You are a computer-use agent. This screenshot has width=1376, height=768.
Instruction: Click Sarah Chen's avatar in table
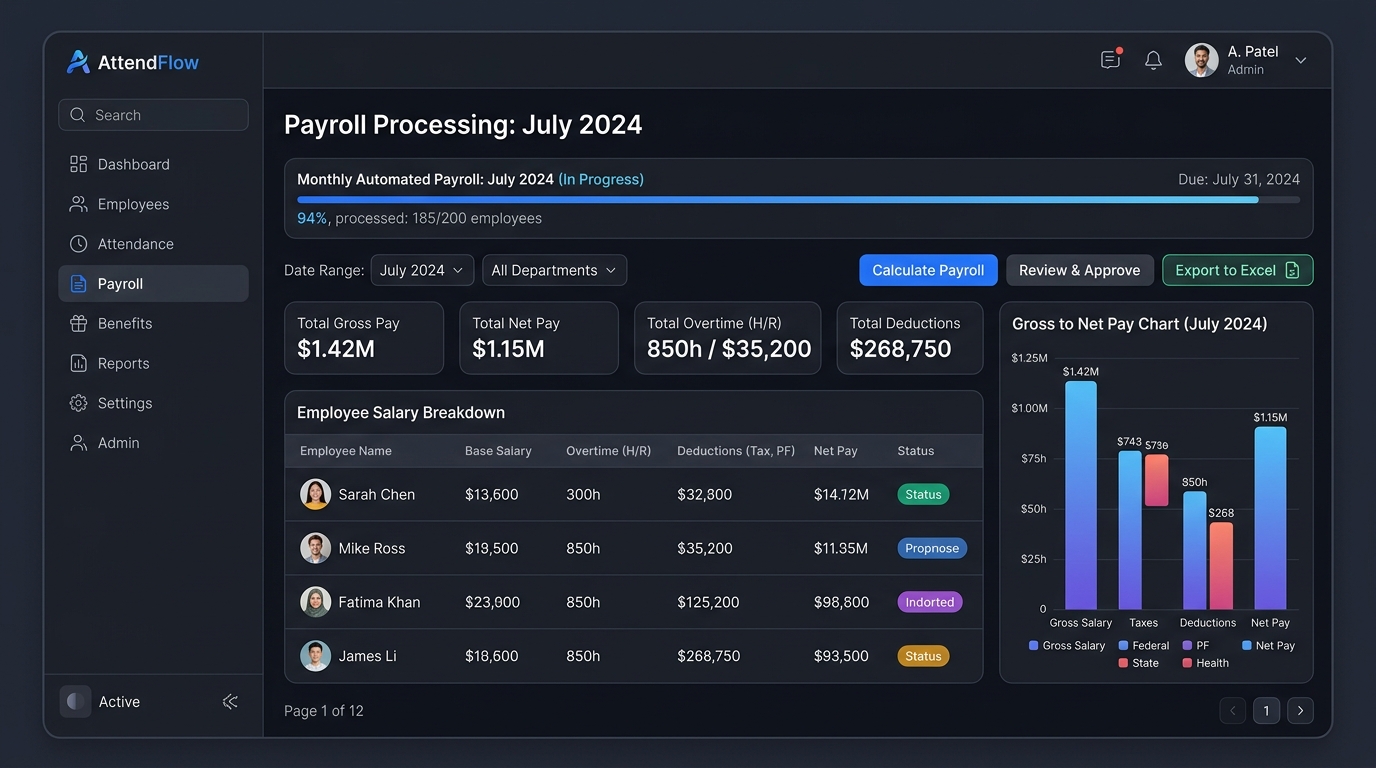point(316,494)
